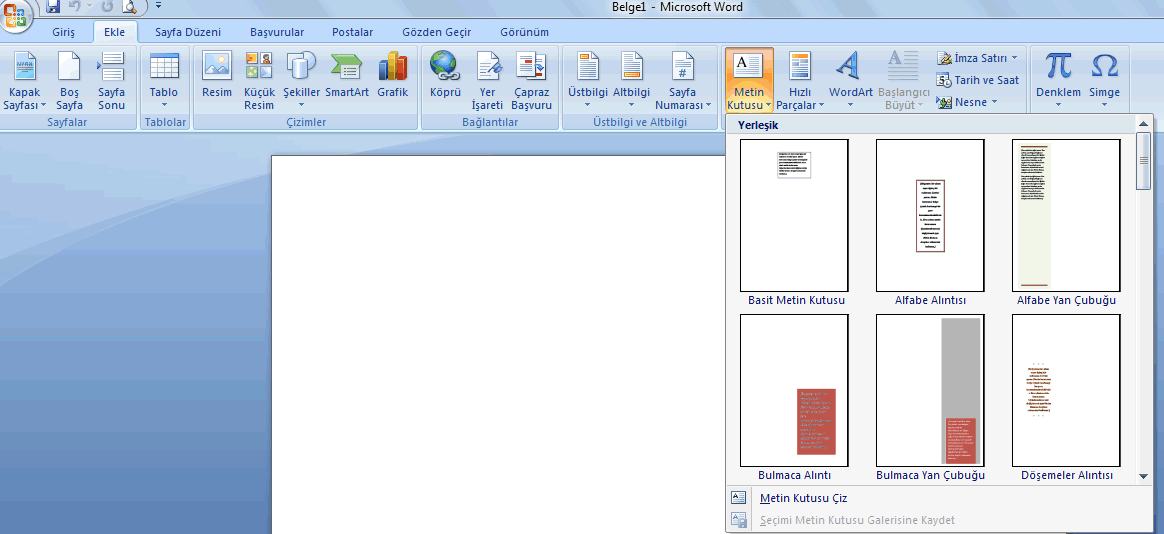Viewport: 1164px width, 534px height.
Task: Click the Office button
Action: point(14,13)
